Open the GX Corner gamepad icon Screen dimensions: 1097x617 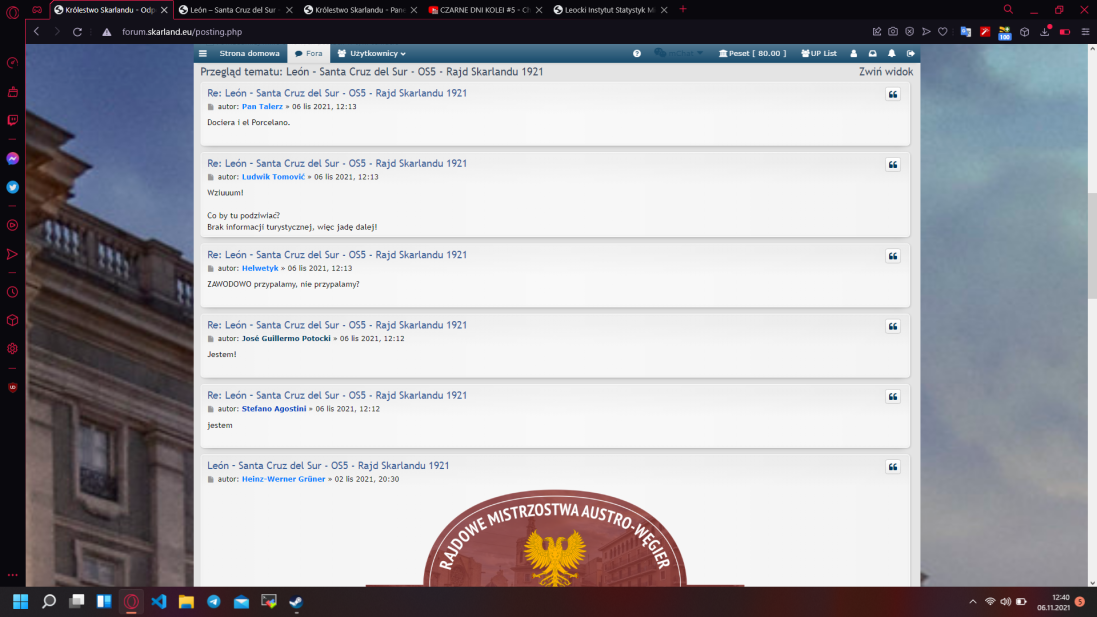pos(37,10)
